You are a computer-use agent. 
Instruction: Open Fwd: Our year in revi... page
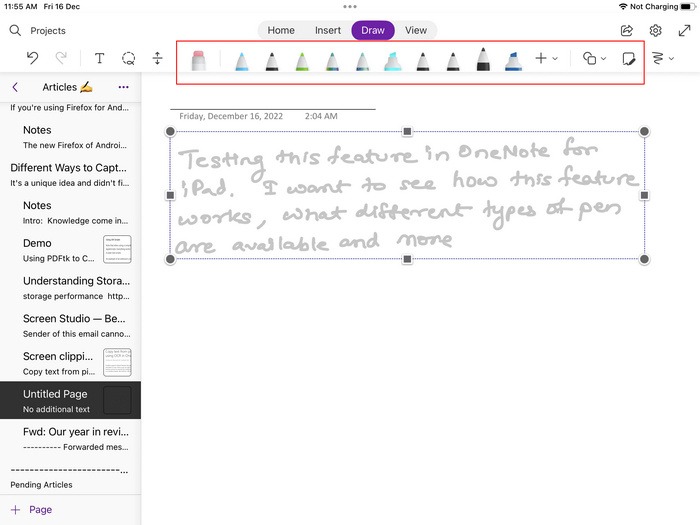[70, 438]
